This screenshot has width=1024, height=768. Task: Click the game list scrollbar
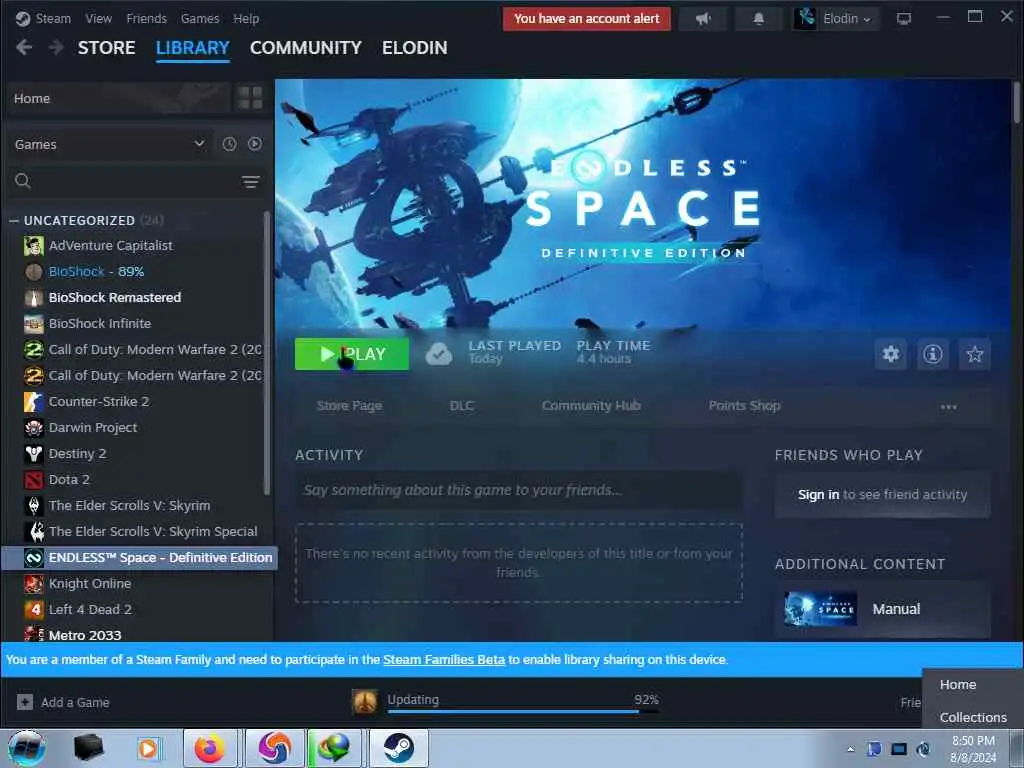point(266,353)
